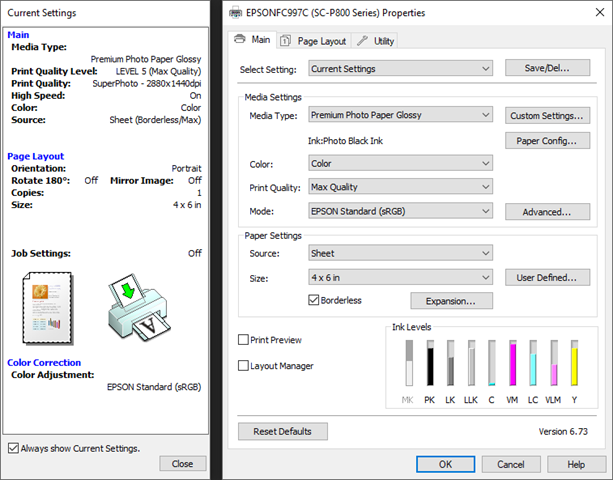
Task: Click 'LEVEL 5 (Max Quality)' value
Action: pyautogui.click(x=158, y=72)
